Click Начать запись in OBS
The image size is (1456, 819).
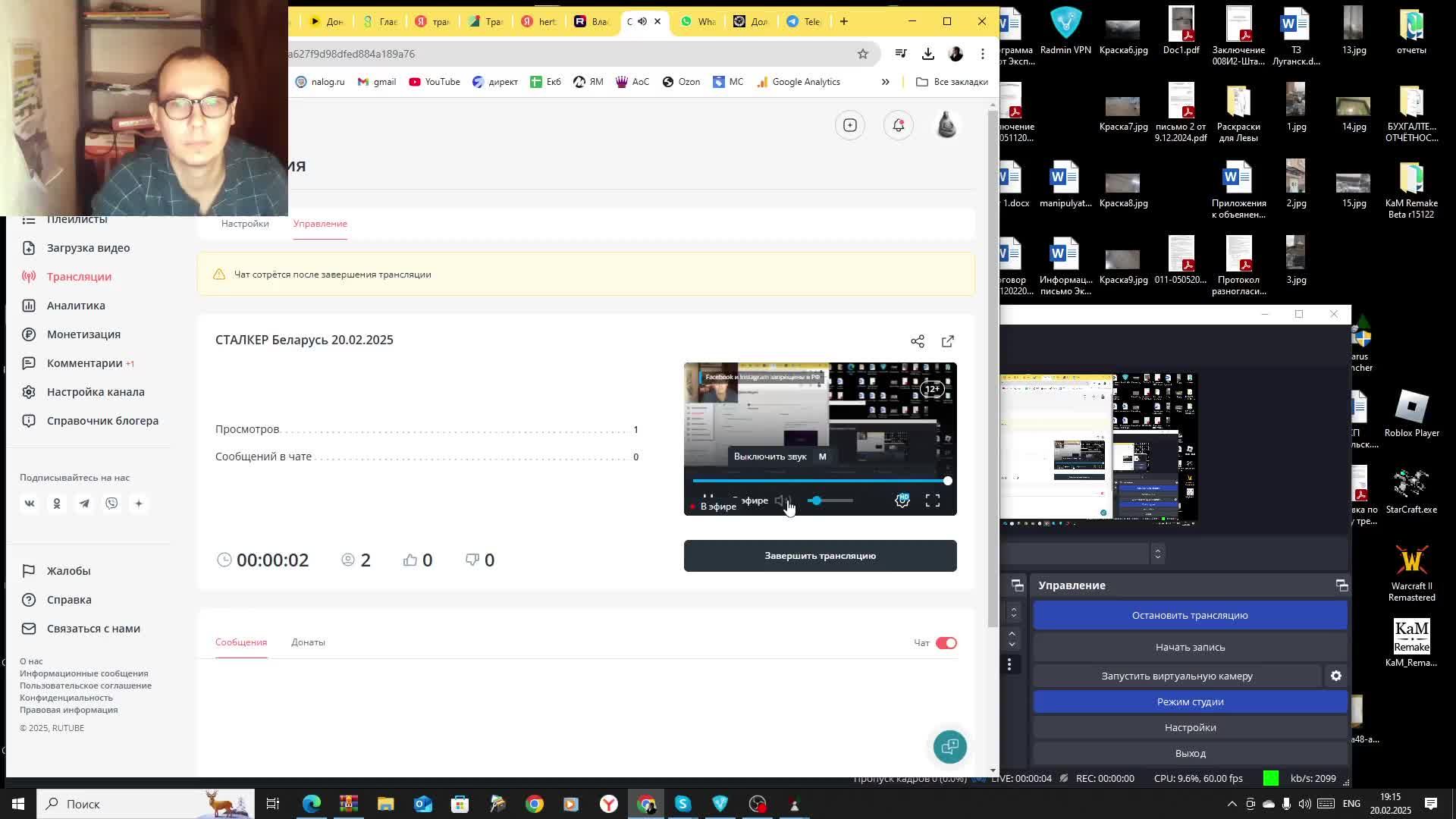click(1190, 648)
